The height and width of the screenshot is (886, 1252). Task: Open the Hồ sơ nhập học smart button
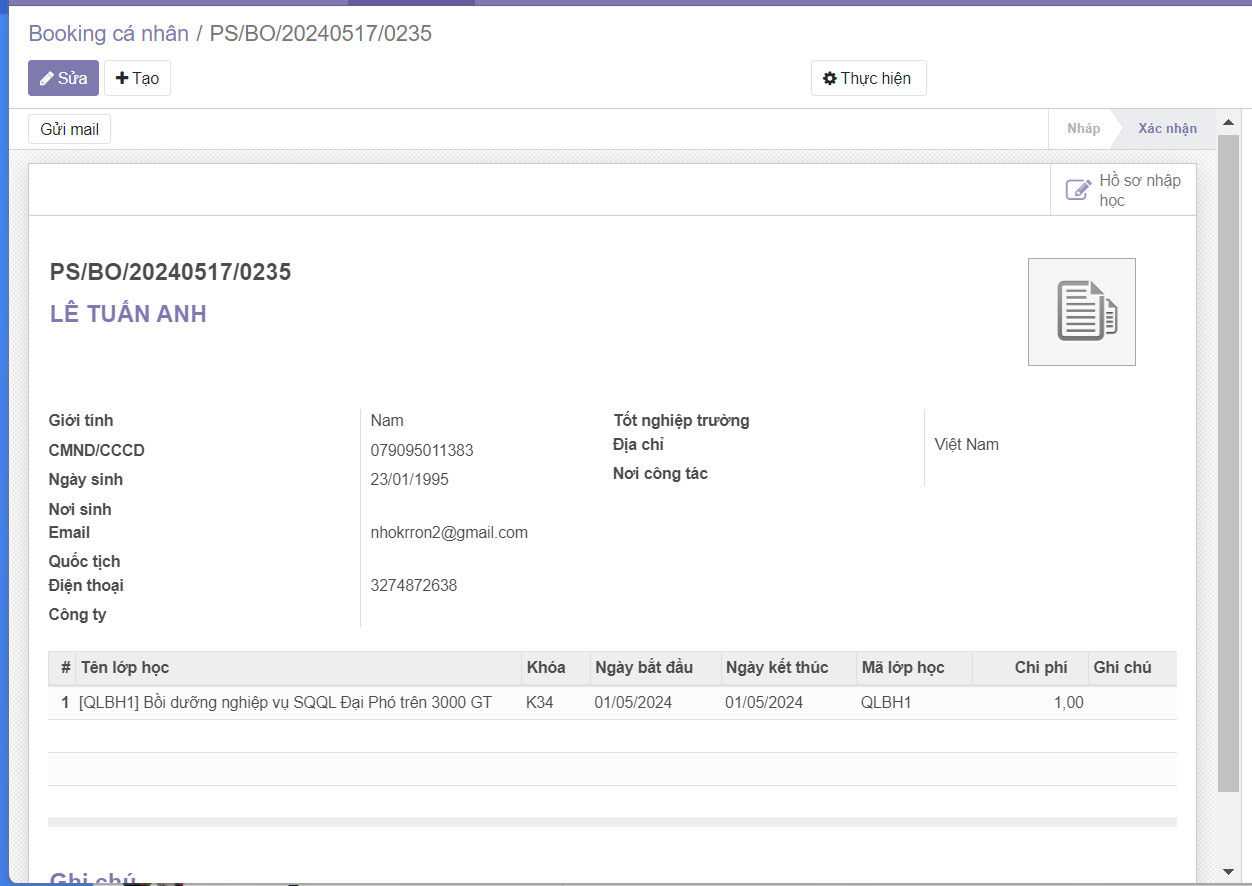(x=1123, y=190)
